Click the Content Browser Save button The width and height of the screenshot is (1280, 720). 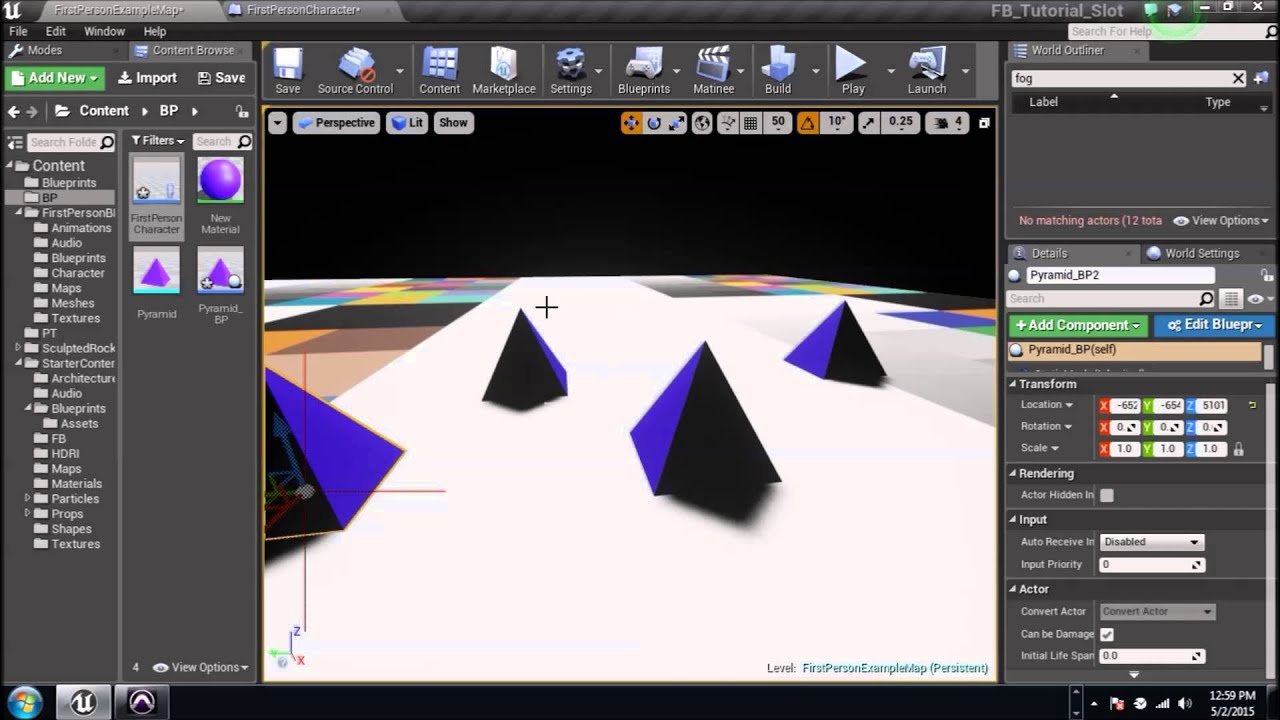[221, 78]
